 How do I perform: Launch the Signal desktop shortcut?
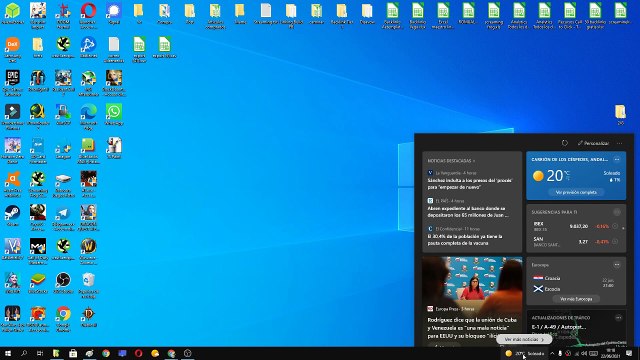pyautogui.click(x=114, y=13)
